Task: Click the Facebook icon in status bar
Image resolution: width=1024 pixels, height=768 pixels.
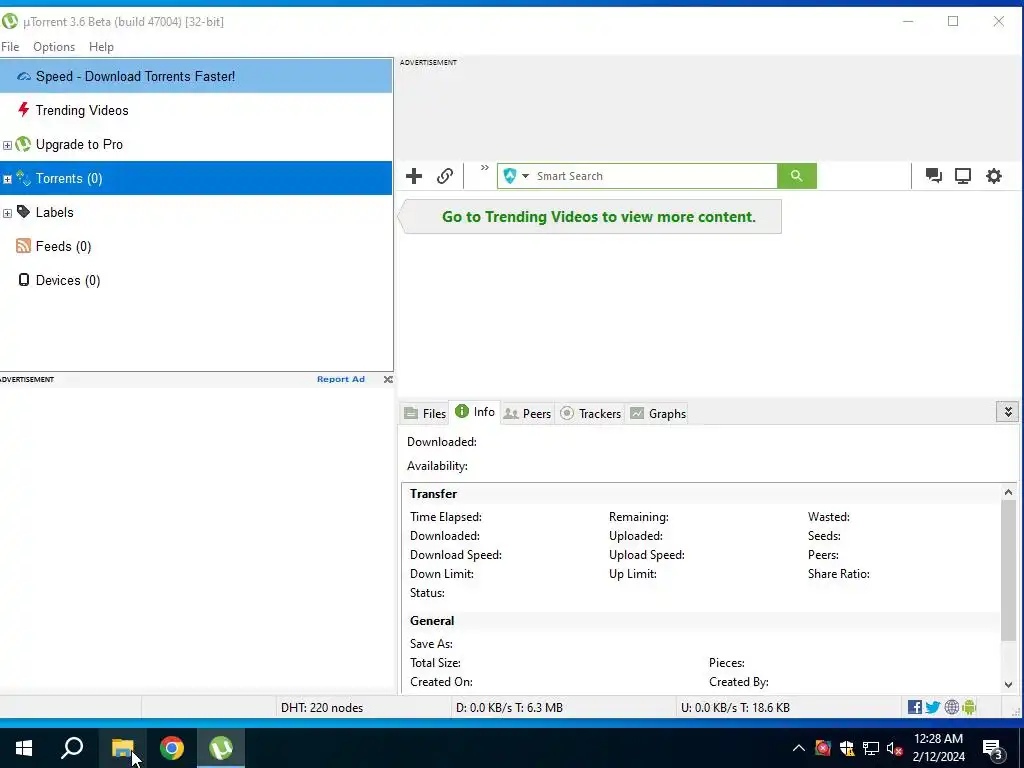Action: 915,707
